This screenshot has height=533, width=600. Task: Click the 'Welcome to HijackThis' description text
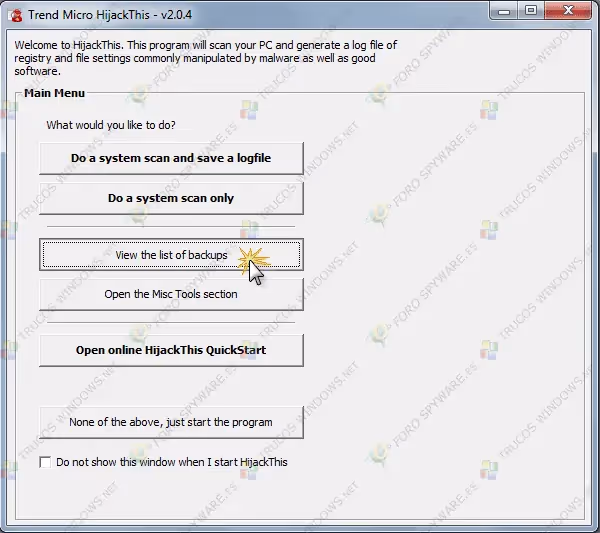tap(206, 58)
